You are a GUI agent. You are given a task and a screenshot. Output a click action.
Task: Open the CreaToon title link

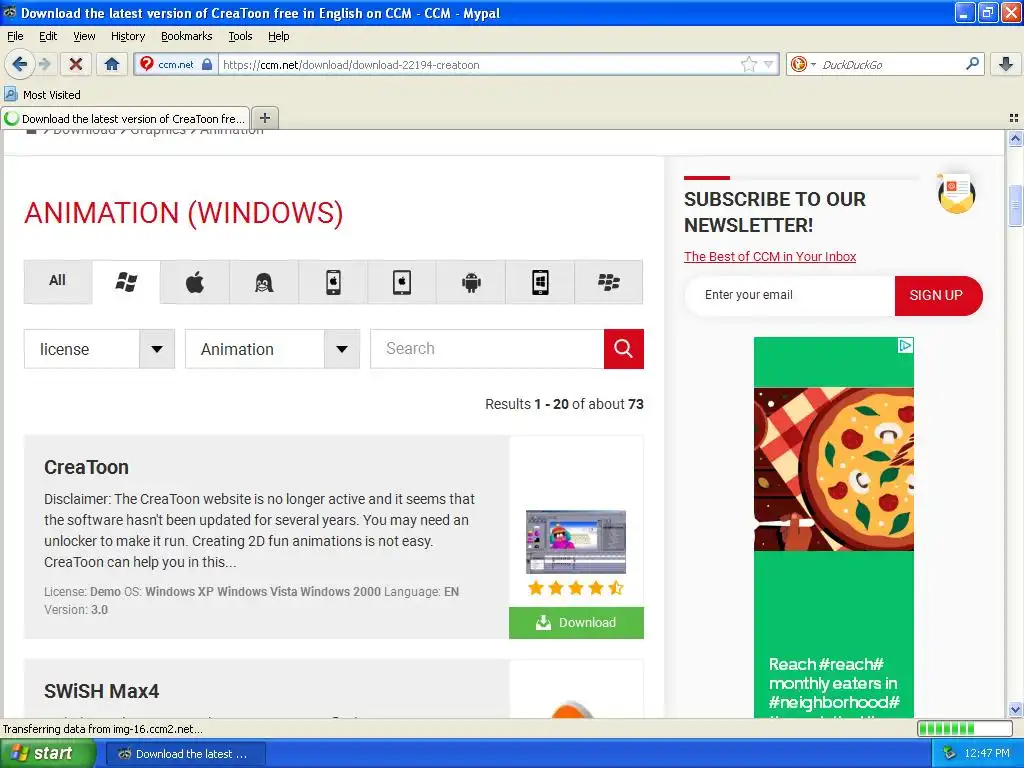[86, 468]
